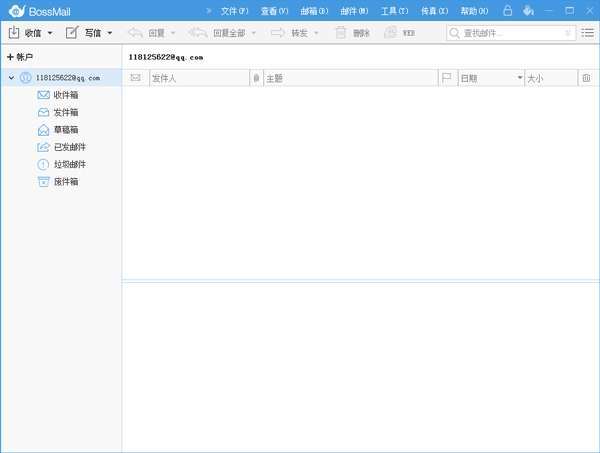Click the 帐户 add account button
Screen dimensions: 600x453
coord(20,57)
